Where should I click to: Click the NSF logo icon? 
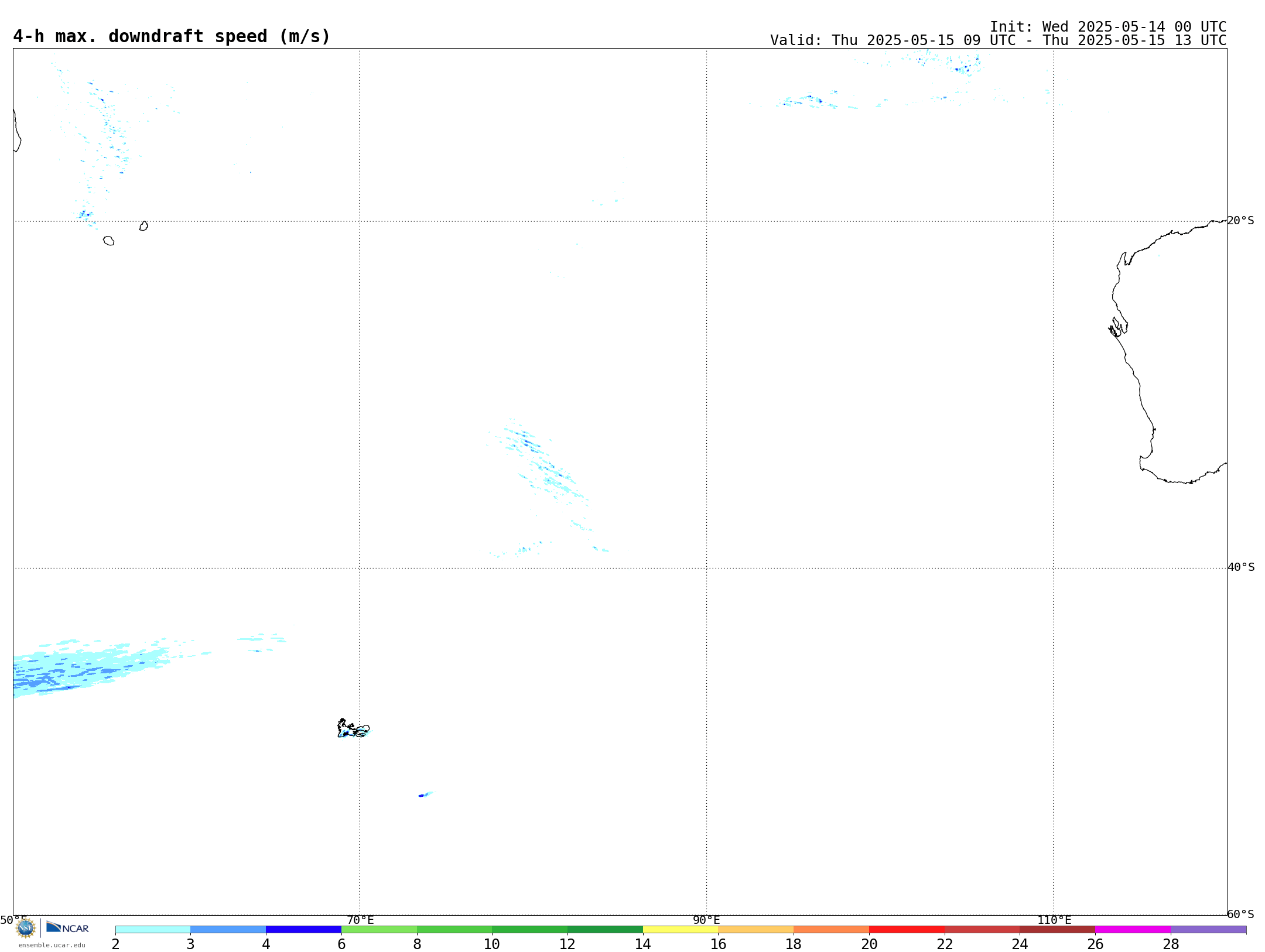(x=26, y=928)
